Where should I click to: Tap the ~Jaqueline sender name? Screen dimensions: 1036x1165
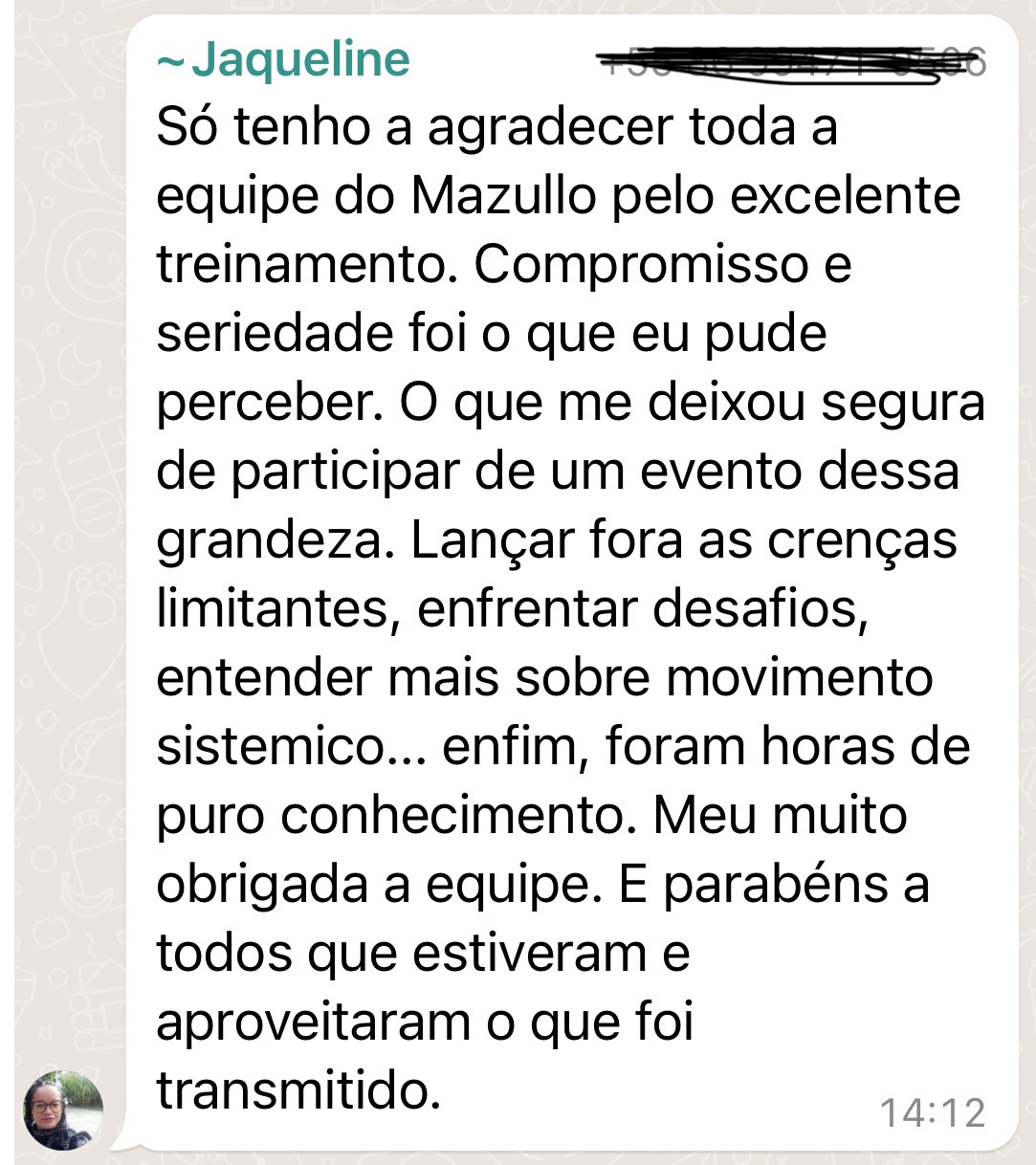coord(283,59)
